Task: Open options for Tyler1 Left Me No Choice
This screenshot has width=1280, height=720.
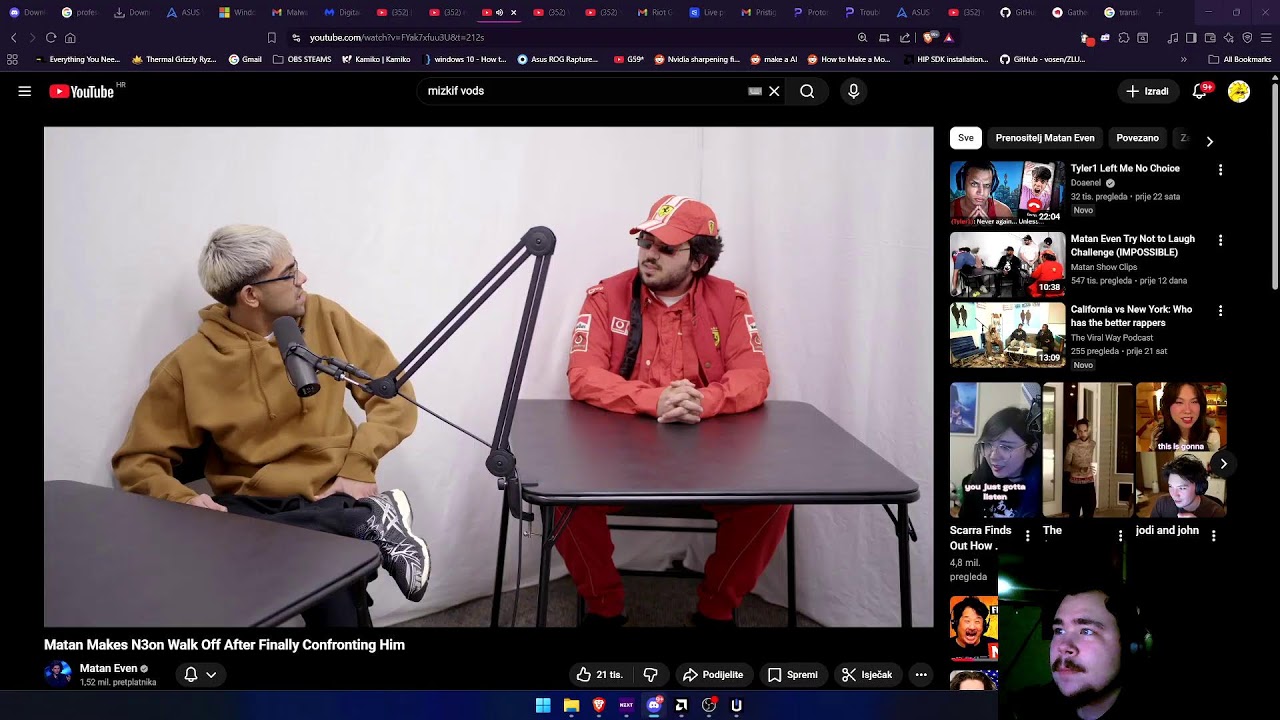Action: tap(1220, 170)
